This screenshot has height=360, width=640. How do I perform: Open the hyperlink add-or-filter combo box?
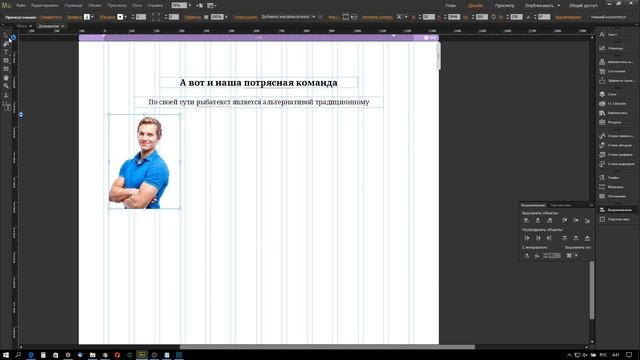(288, 17)
